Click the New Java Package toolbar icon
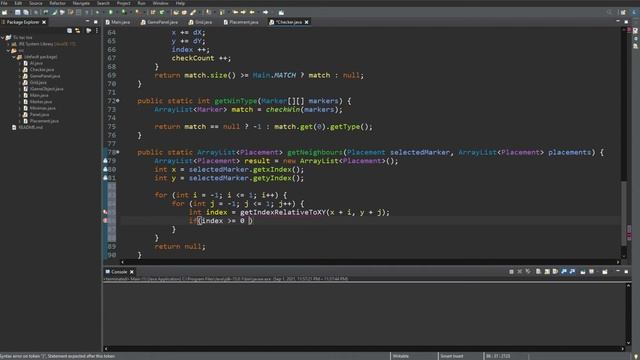The height and width of the screenshot is (360, 640). (x=153, y=12)
